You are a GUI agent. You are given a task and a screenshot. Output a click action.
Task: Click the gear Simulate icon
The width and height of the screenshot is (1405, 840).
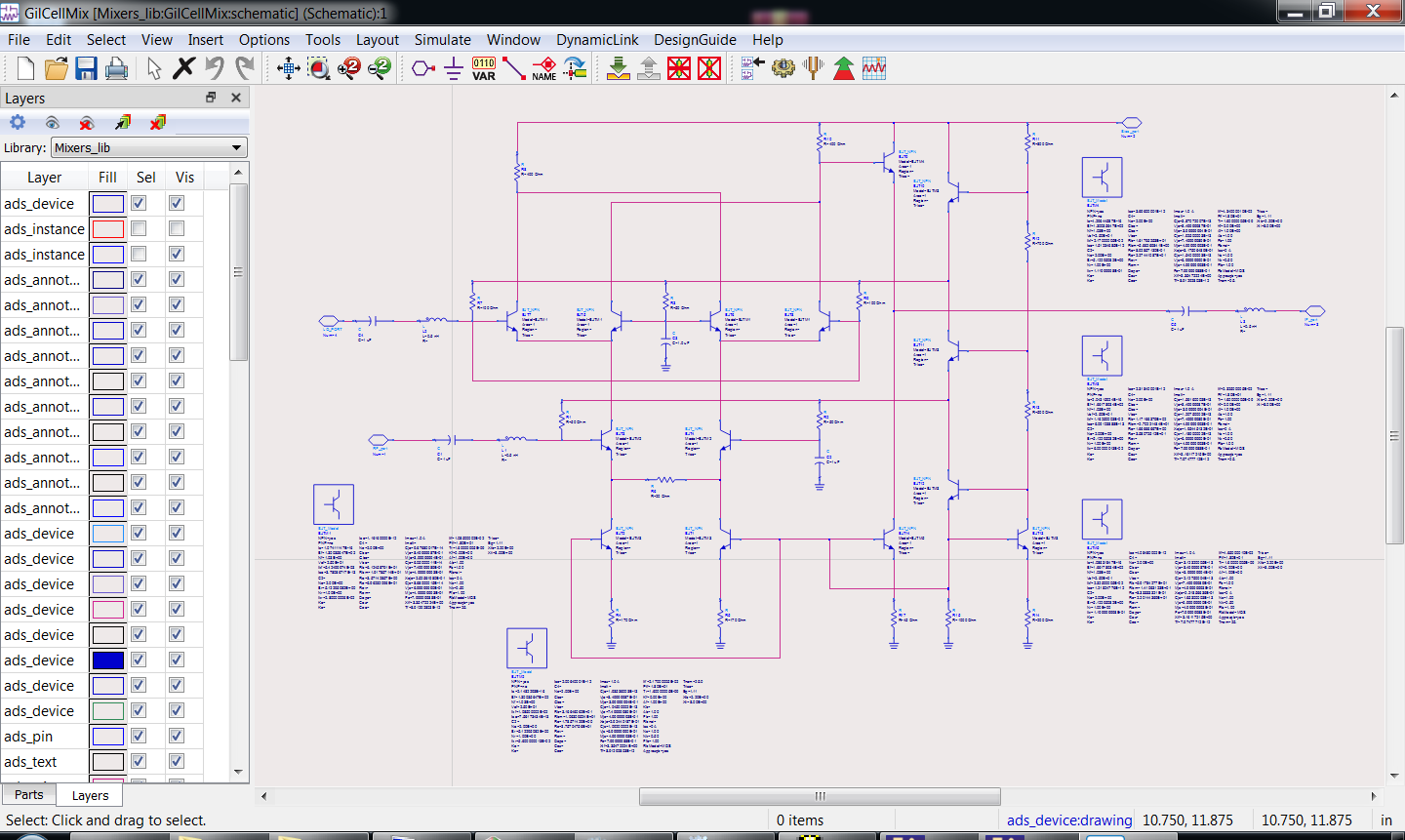783,68
